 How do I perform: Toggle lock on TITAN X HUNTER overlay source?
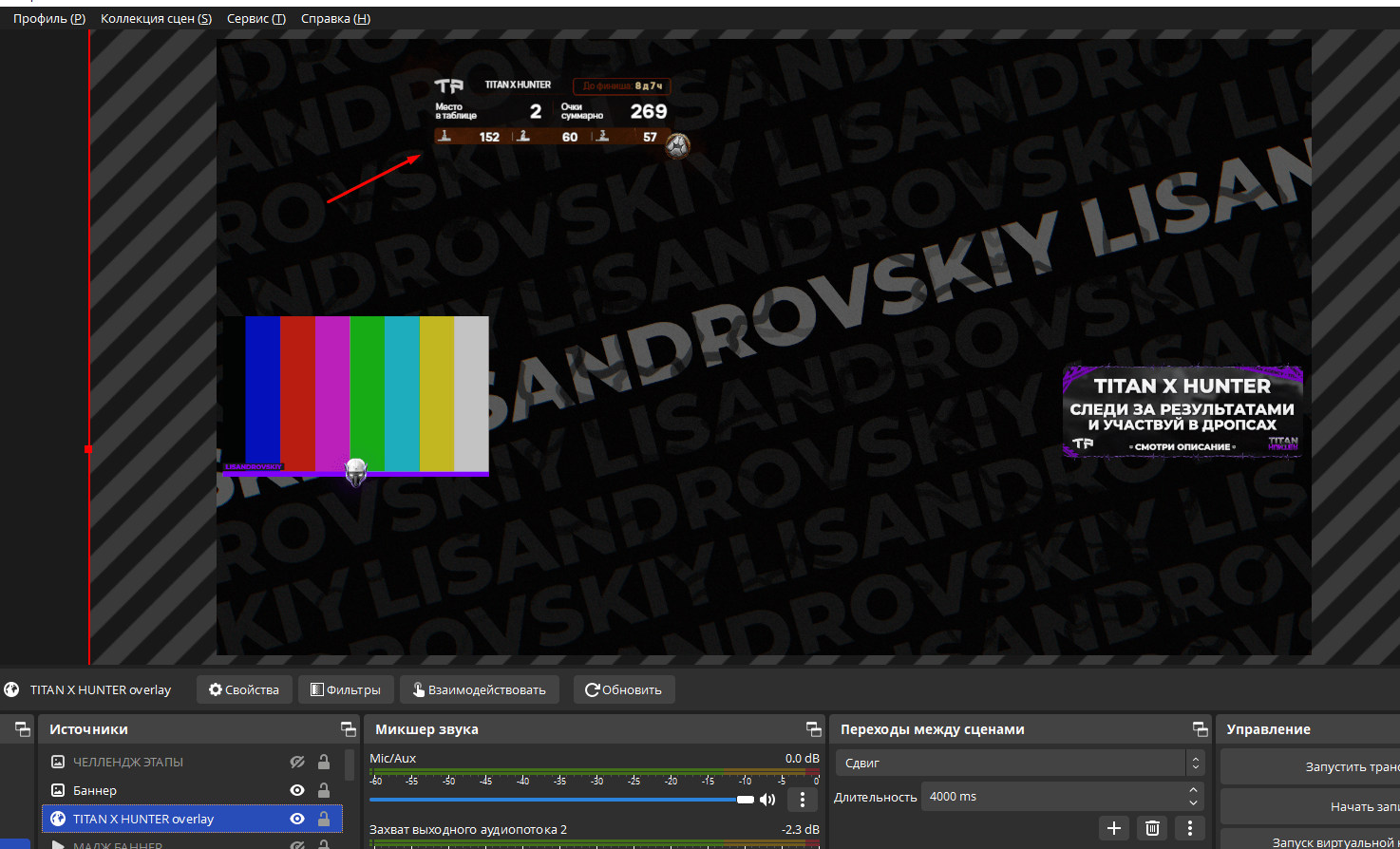(x=324, y=819)
